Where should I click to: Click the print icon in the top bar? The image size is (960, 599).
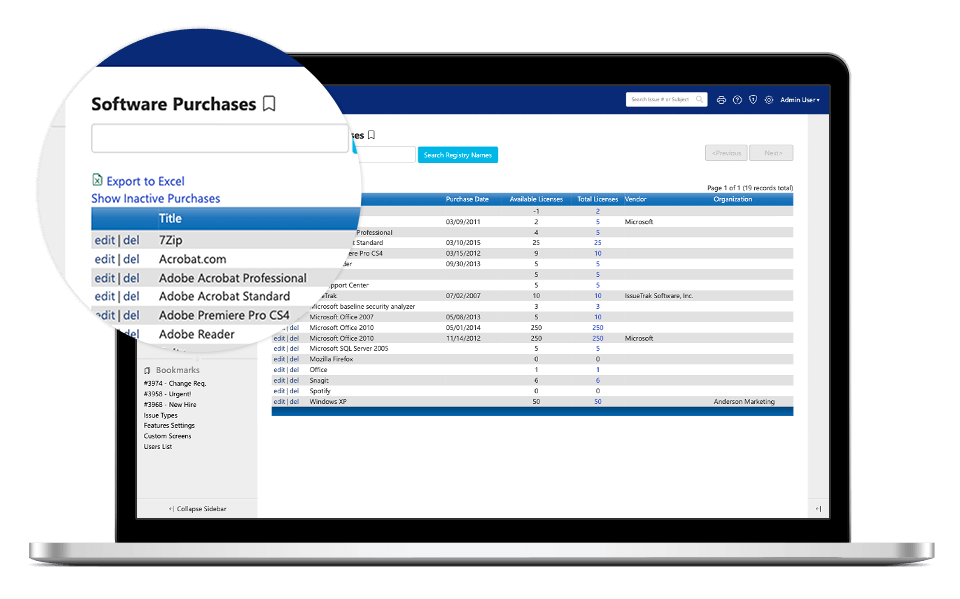tap(721, 100)
